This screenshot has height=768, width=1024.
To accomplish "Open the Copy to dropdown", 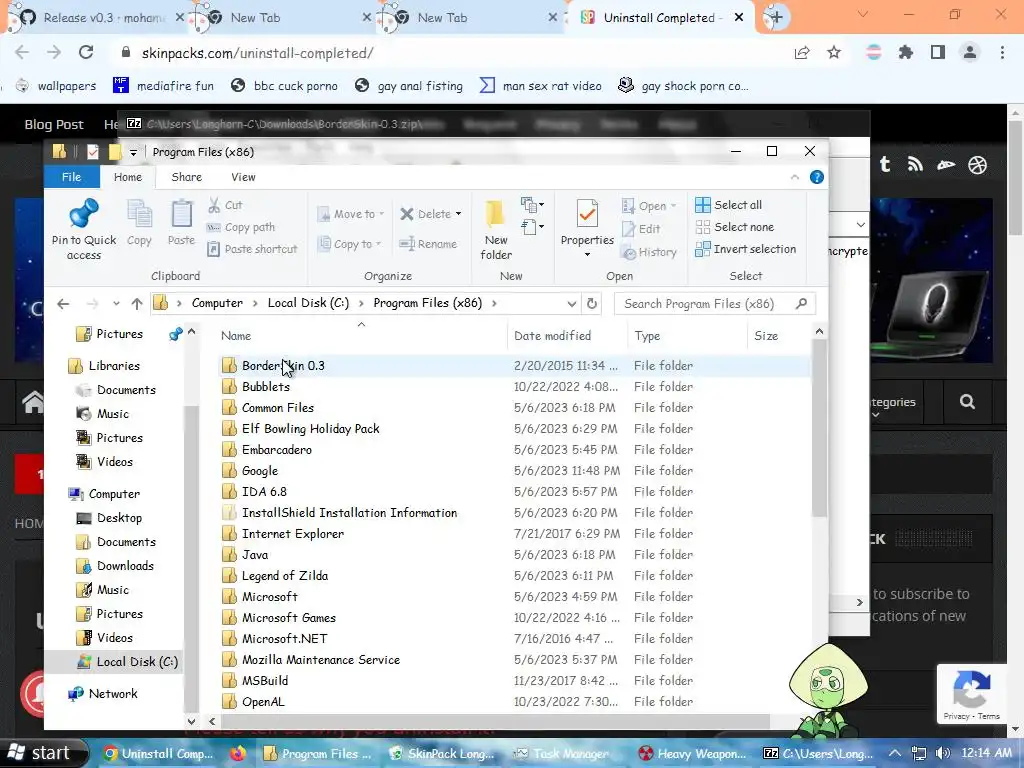I will point(349,244).
